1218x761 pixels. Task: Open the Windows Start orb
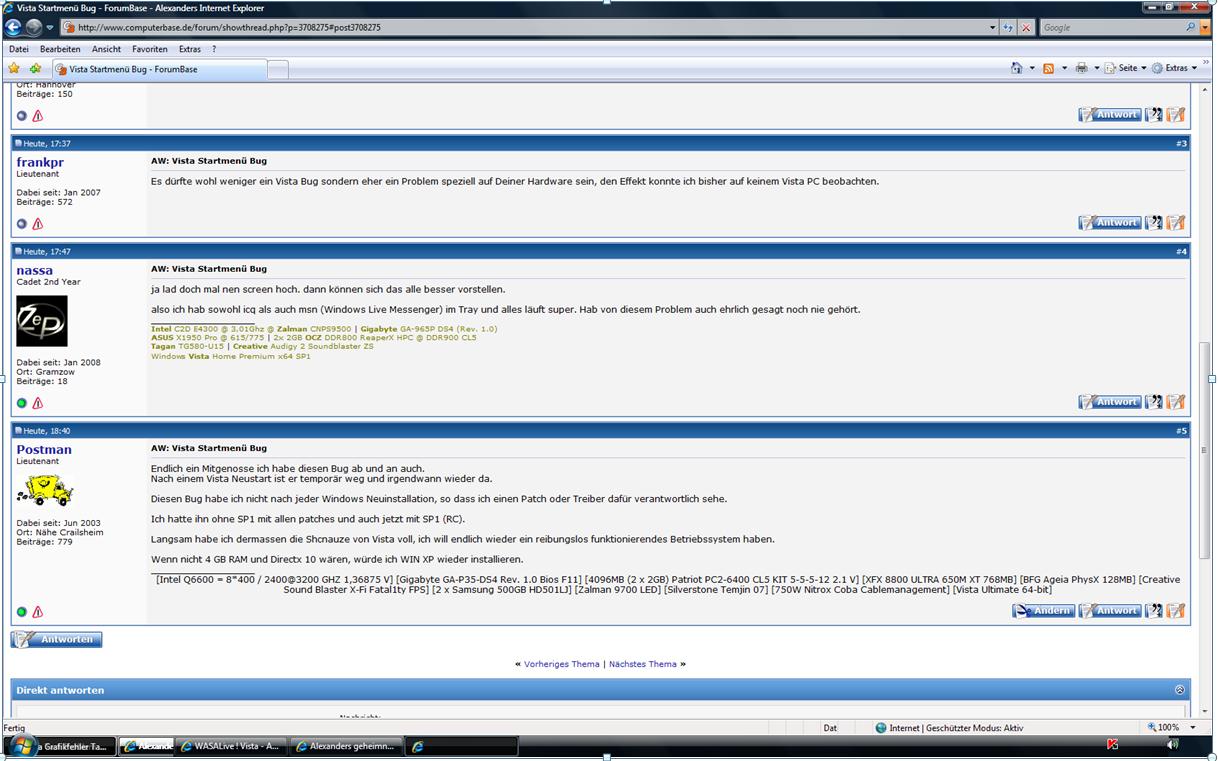coord(20,746)
